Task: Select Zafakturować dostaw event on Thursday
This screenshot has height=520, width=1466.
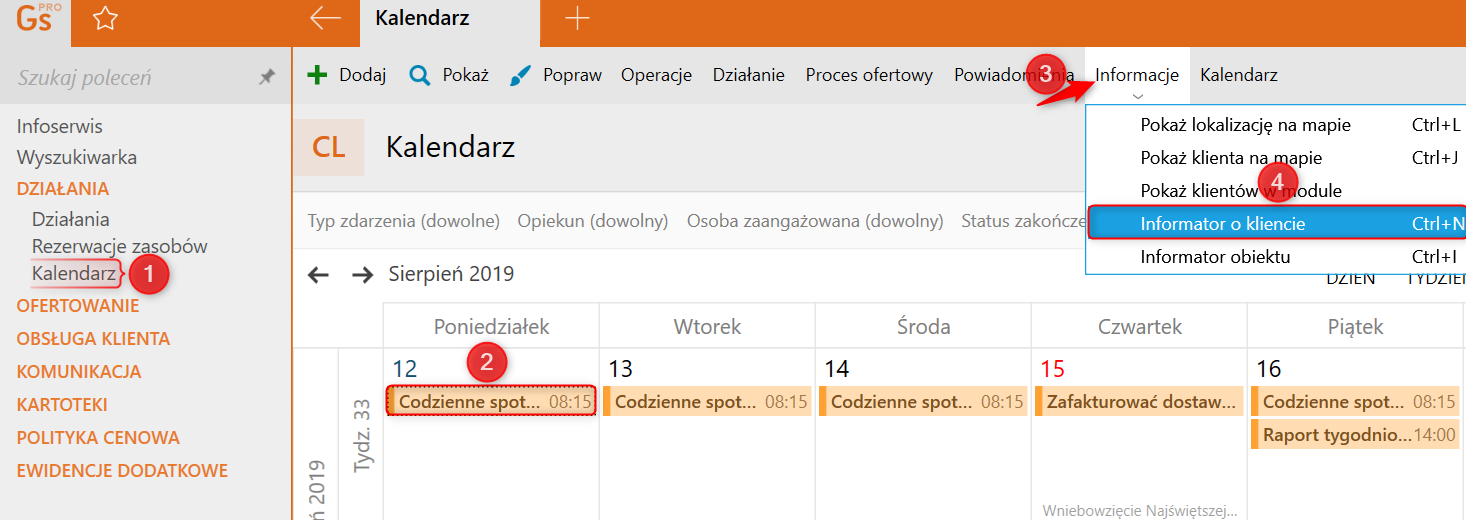Action: tap(1139, 402)
